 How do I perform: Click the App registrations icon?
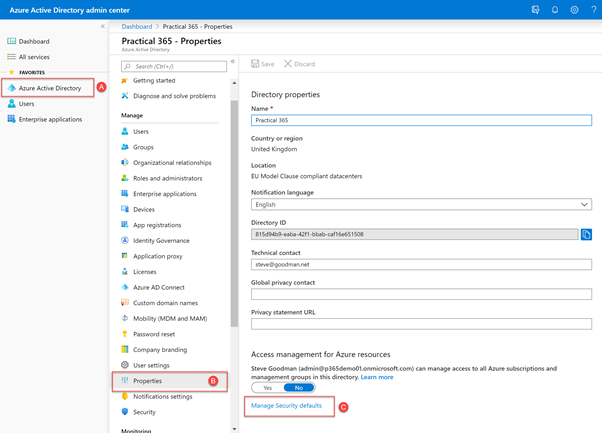[x=125, y=225]
